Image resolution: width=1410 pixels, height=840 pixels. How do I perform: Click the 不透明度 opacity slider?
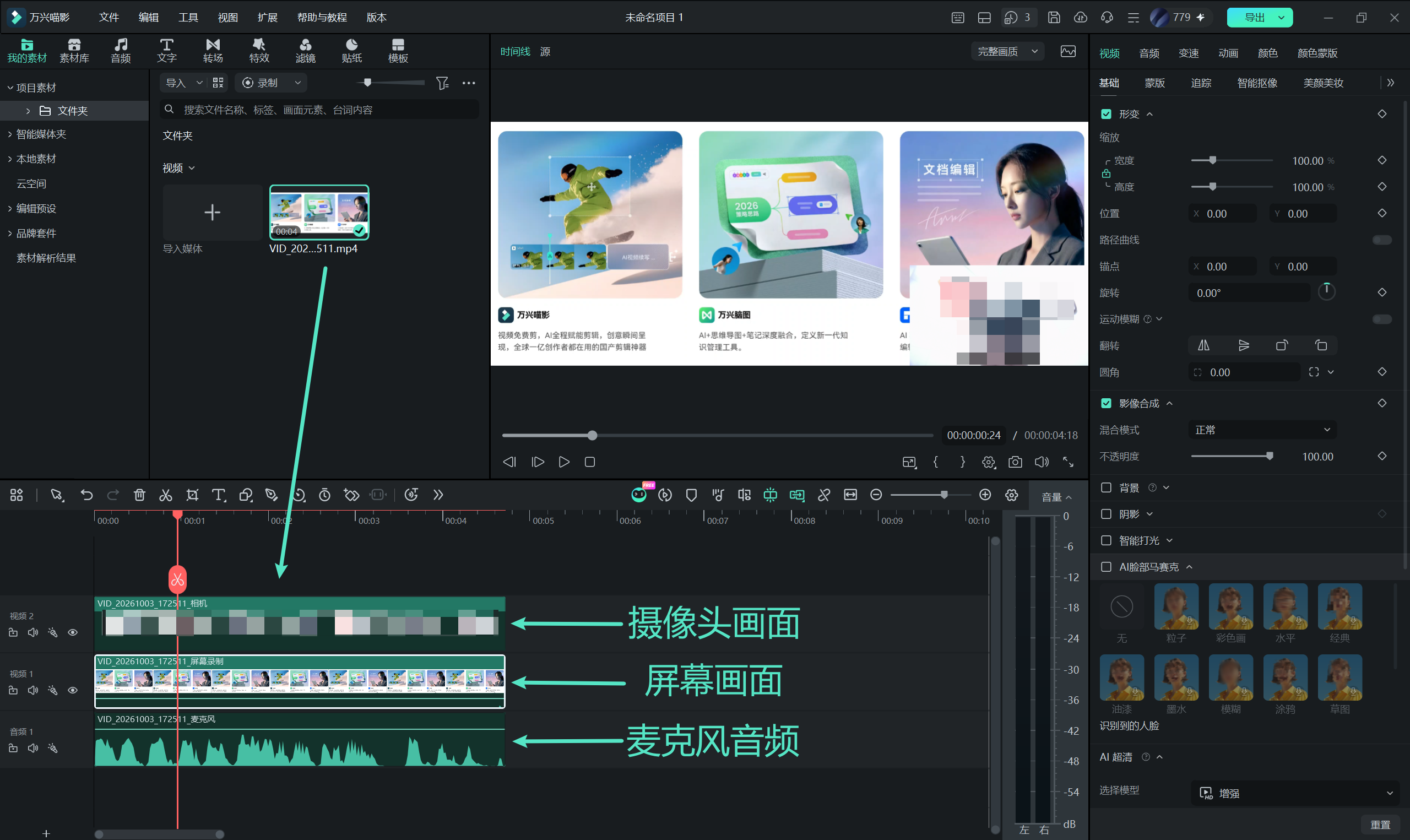tap(1232, 457)
